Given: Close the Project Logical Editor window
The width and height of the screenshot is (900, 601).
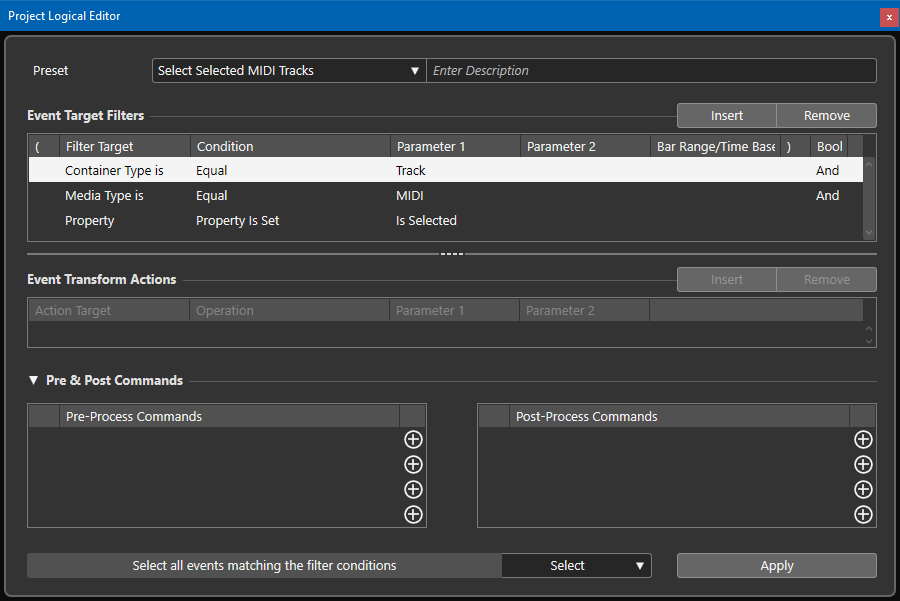Looking at the screenshot, I should (888, 17).
